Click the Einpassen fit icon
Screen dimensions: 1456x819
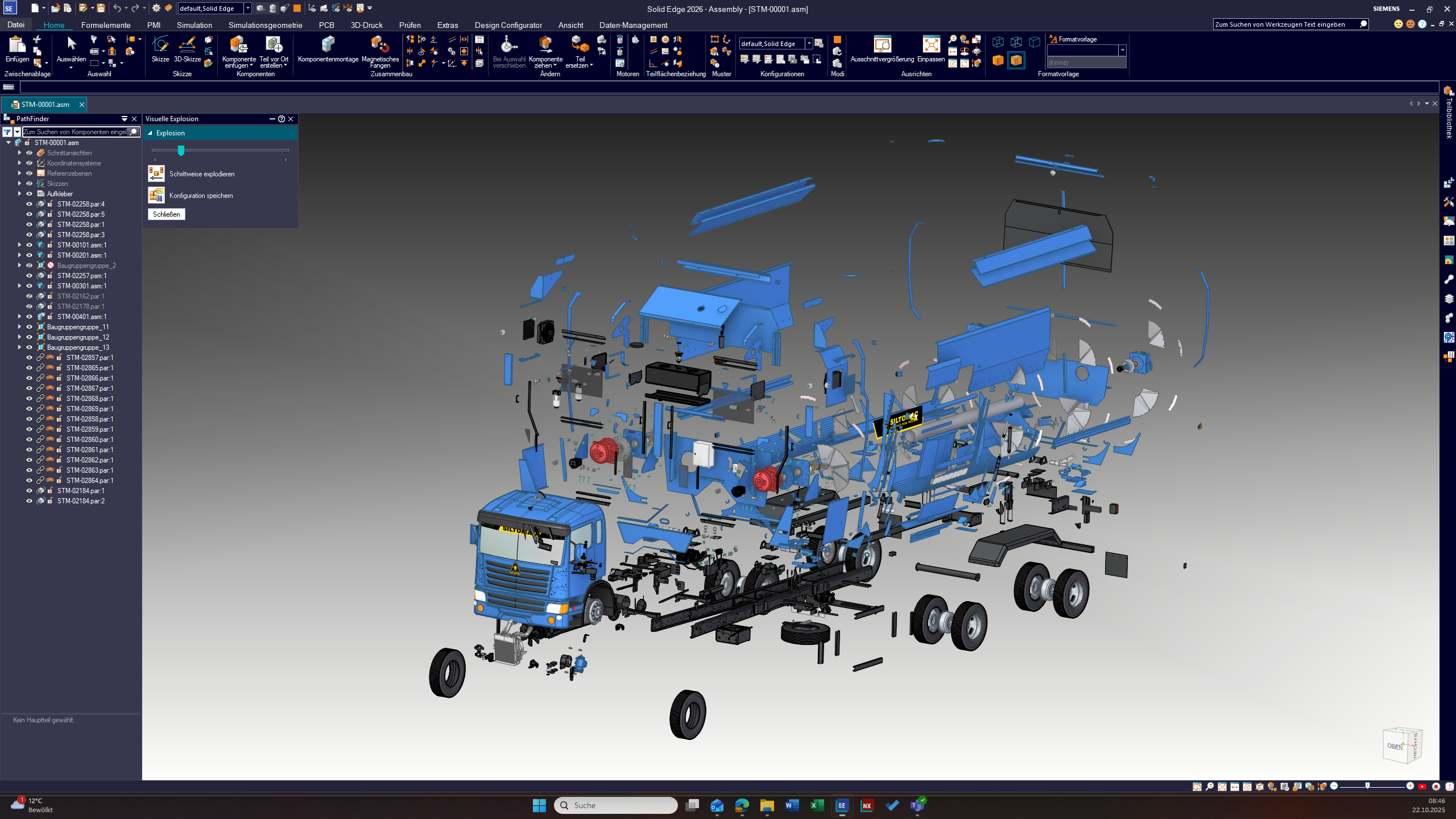pos(930,45)
